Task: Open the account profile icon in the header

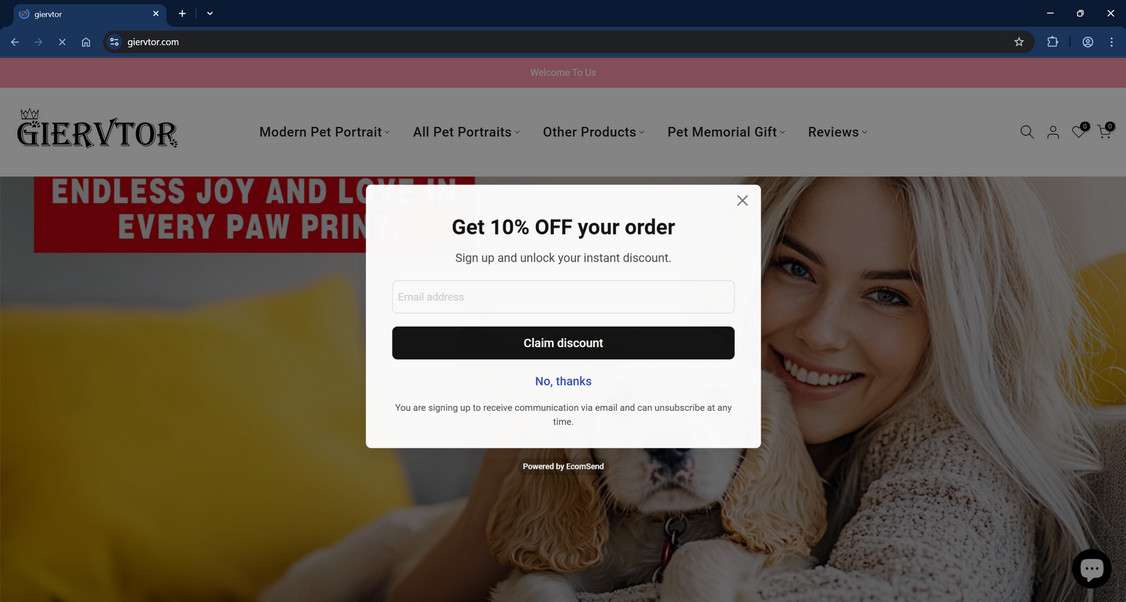Action: [x=1053, y=132]
